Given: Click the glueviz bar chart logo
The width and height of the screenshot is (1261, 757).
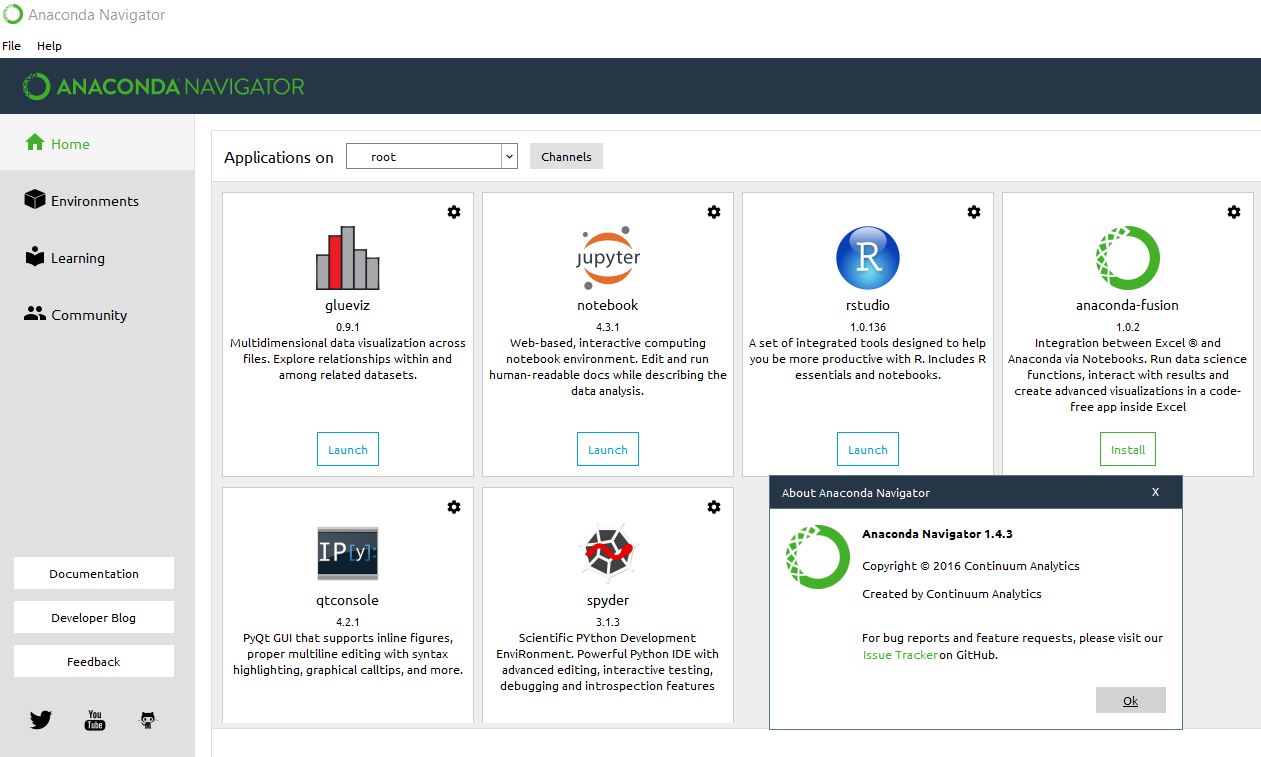Looking at the screenshot, I should pos(348,258).
